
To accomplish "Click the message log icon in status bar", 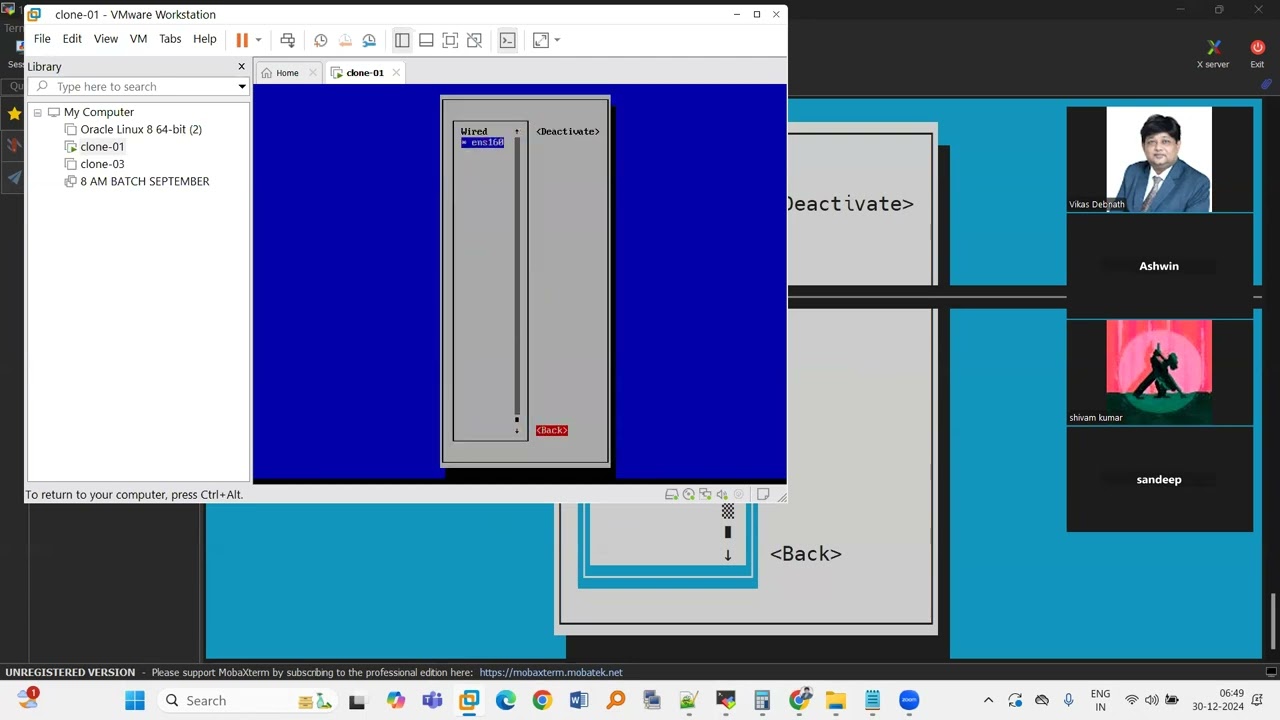I will point(763,494).
